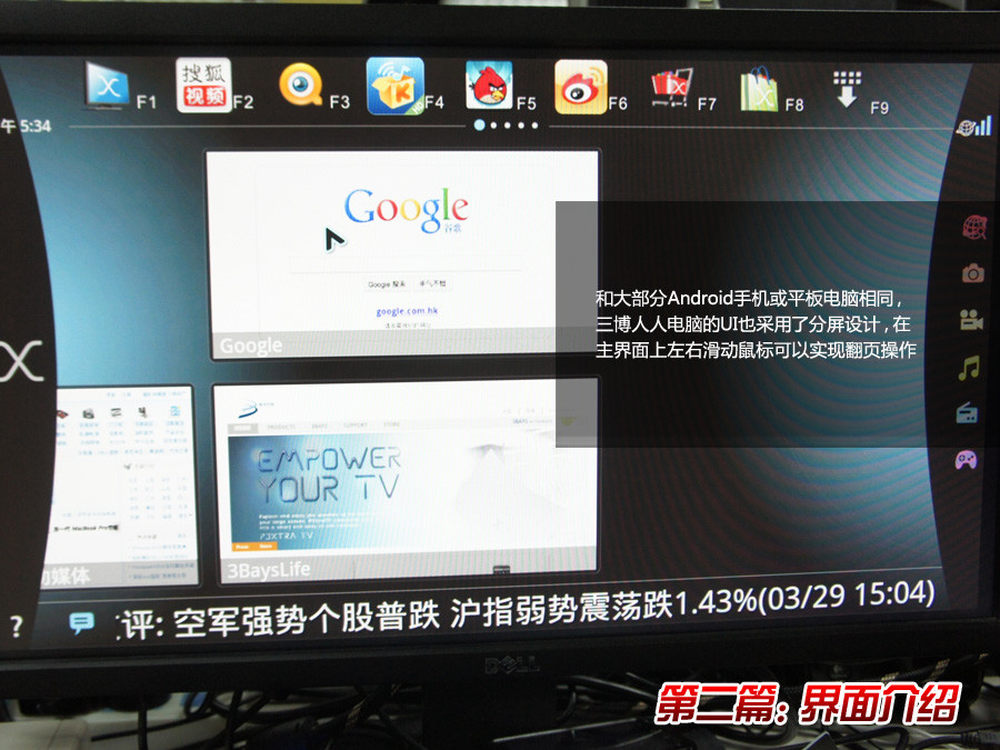Start Angry Birds at F5
Screen dimensions: 1000x750
click(x=489, y=85)
